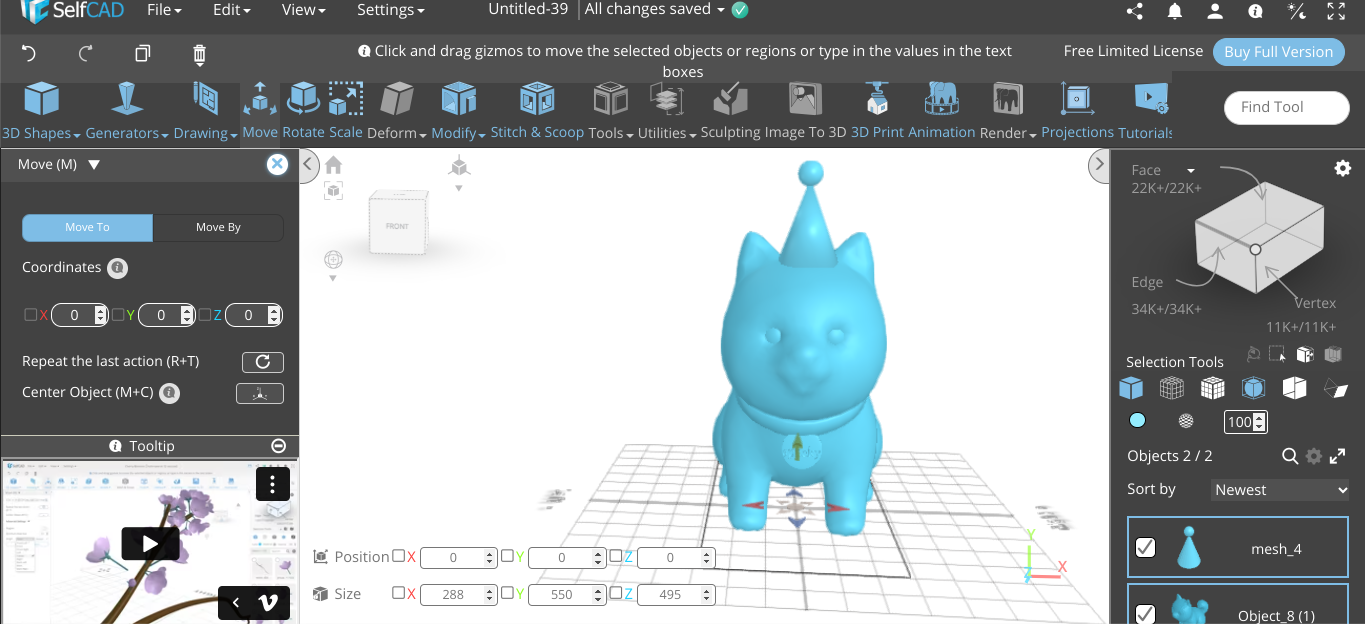Open the 3D Print tool
This screenshot has width=1365, height=624.
click(877, 112)
